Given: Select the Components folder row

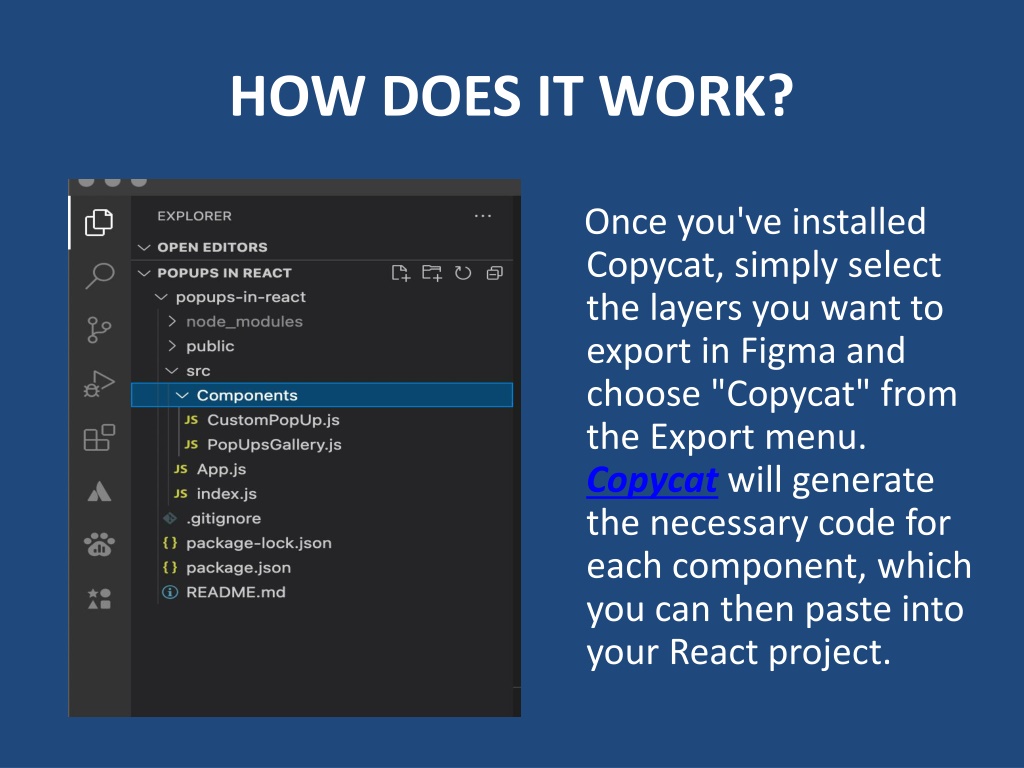Looking at the screenshot, I should point(322,395).
